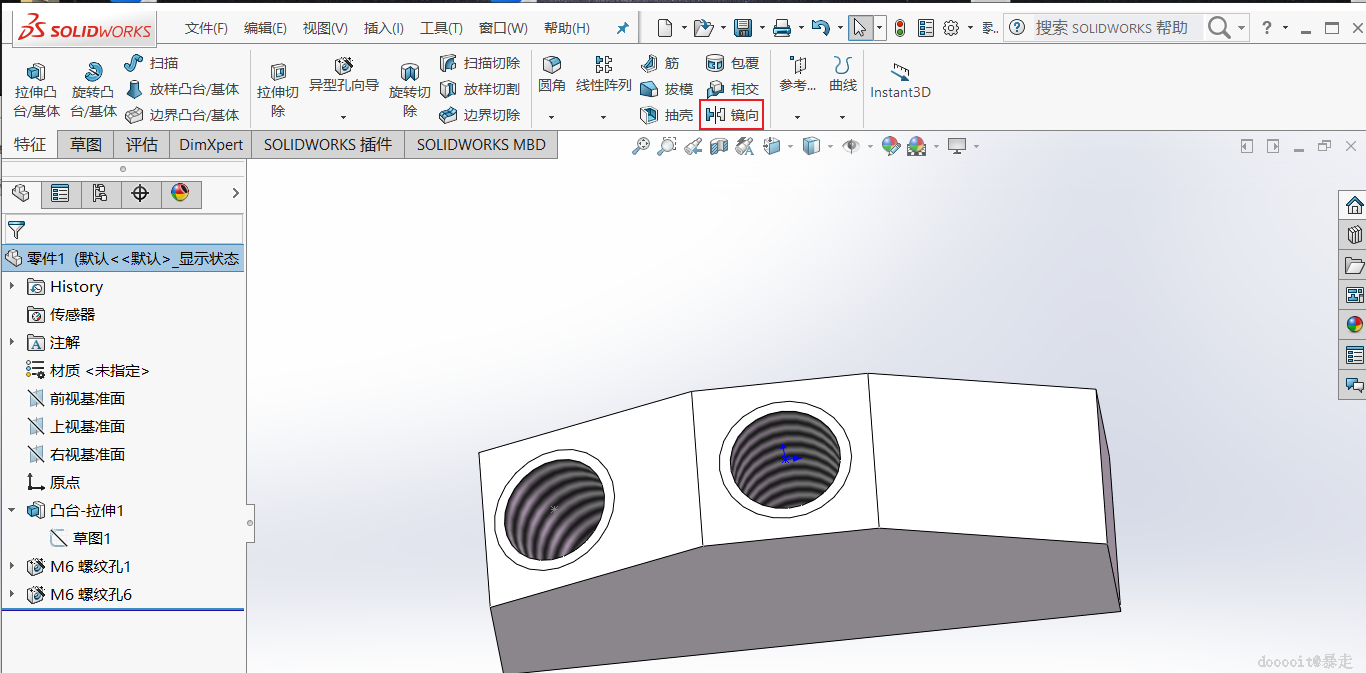
Task: Open Appearances color ball in task pane
Action: coord(1354,324)
